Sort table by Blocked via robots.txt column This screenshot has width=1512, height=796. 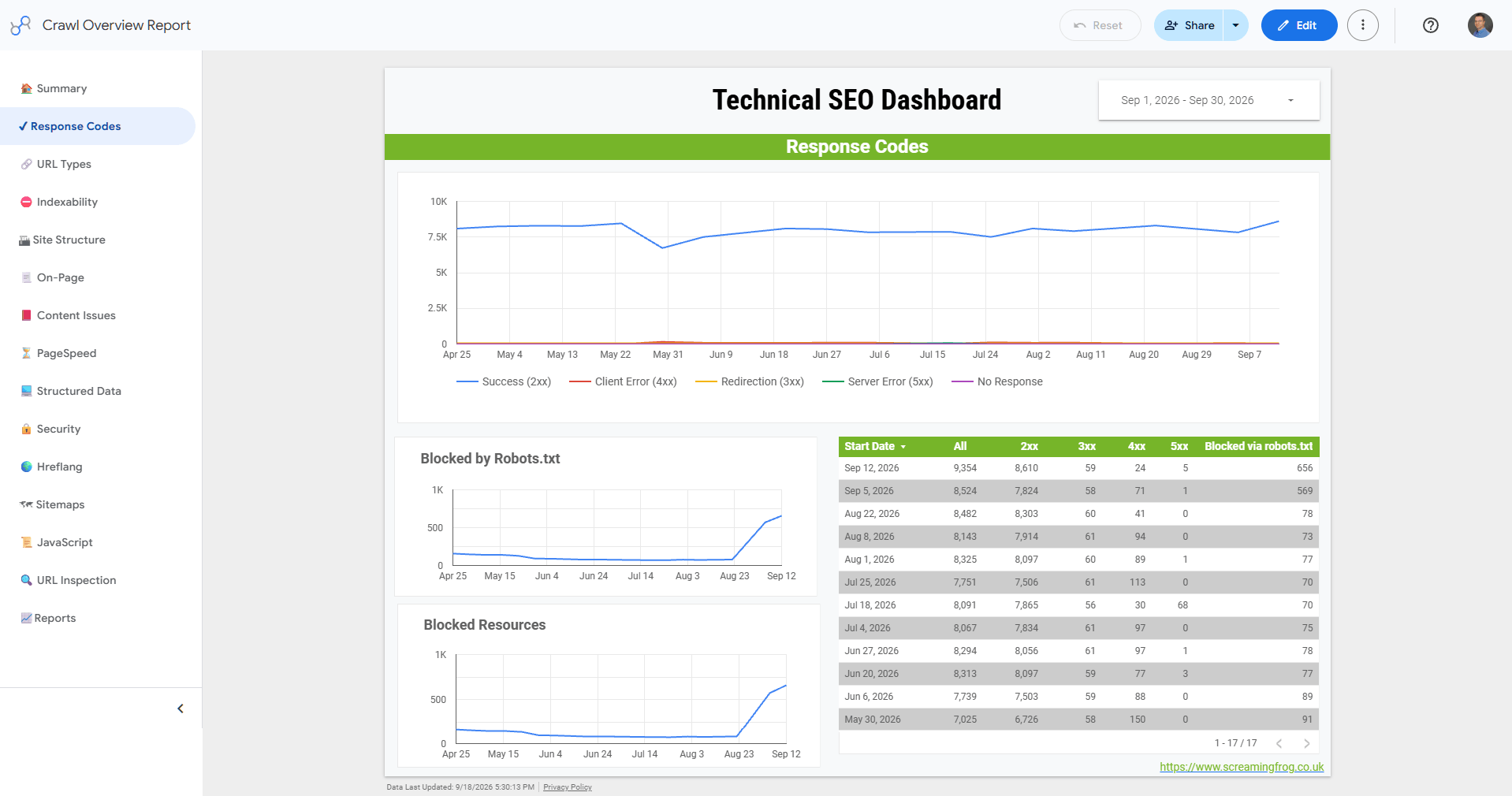pyautogui.click(x=1258, y=446)
